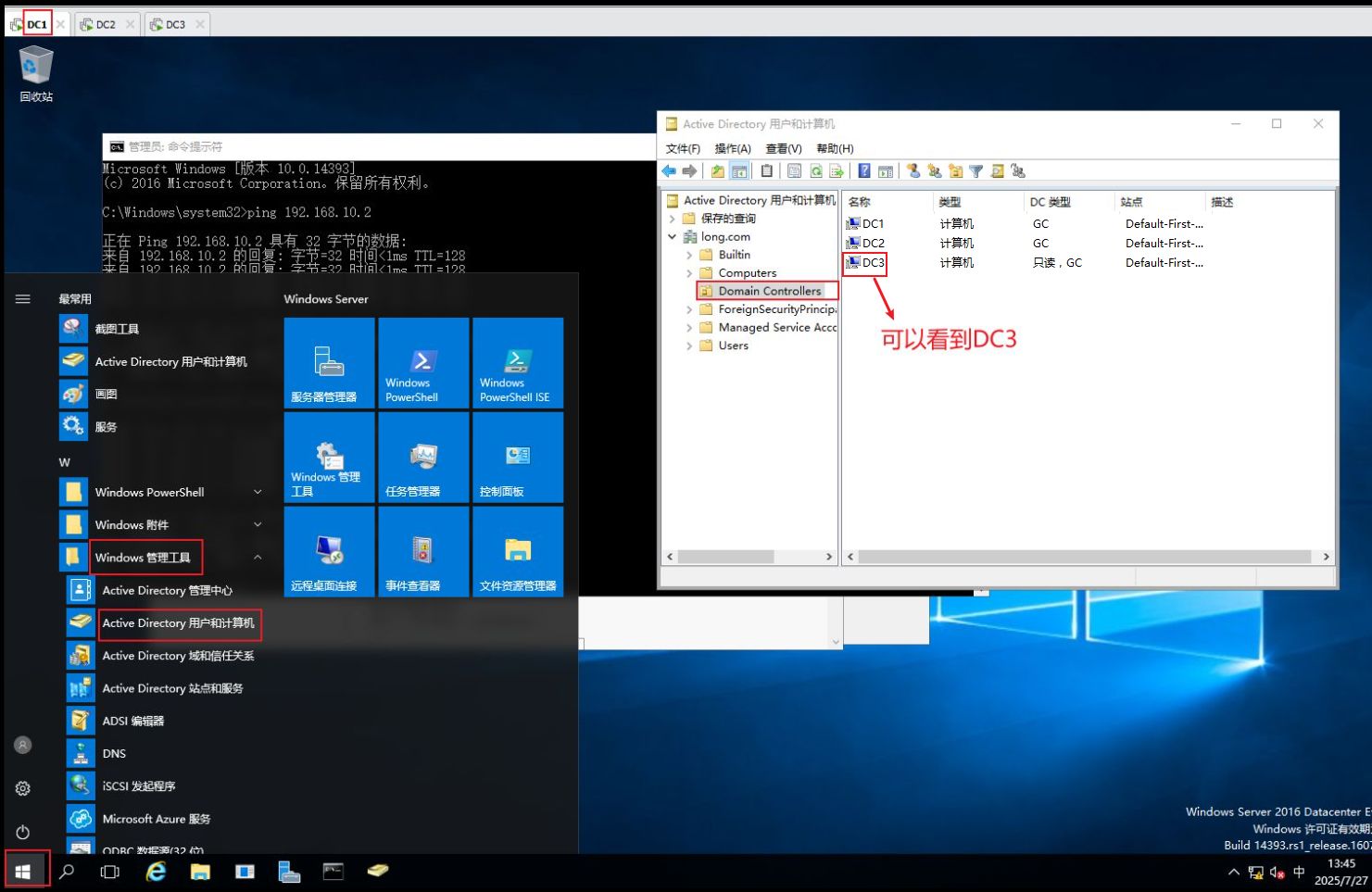Toggle the action pane toolbar icon

click(x=886, y=171)
